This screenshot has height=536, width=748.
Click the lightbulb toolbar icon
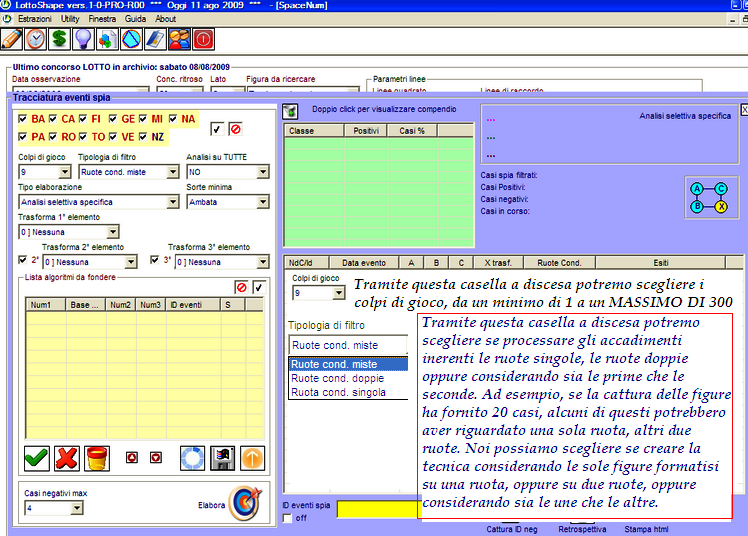(x=83, y=40)
